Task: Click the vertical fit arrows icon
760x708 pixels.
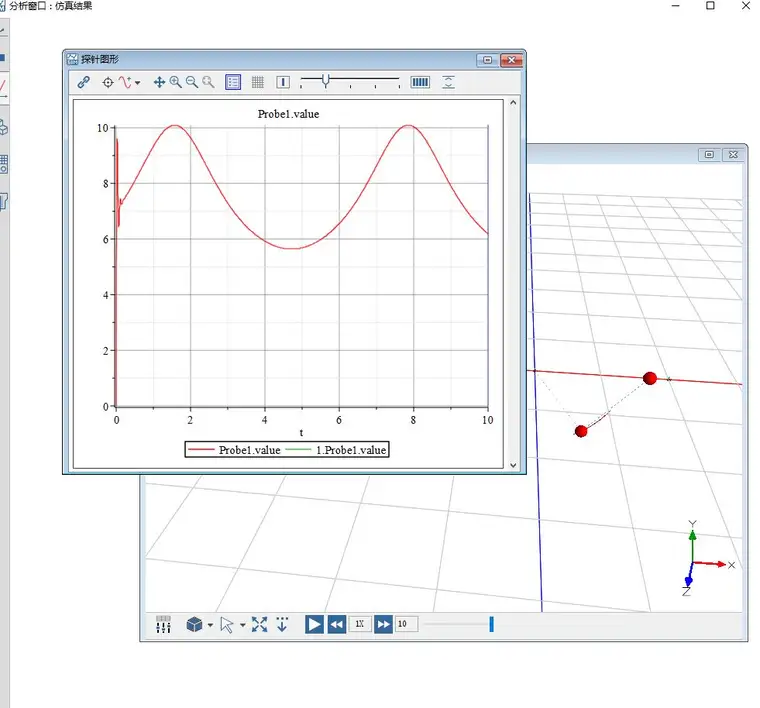Action: (448, 82)
